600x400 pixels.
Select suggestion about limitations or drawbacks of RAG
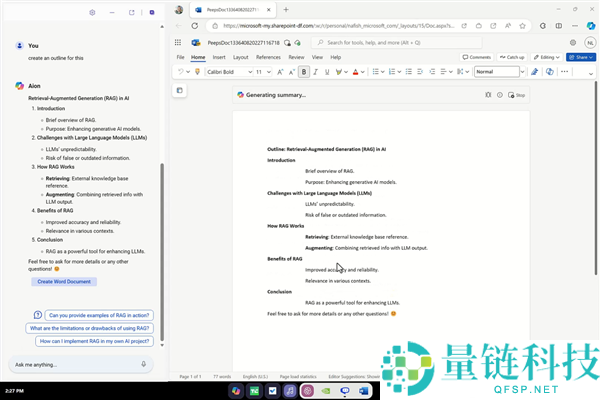point(90,328)
